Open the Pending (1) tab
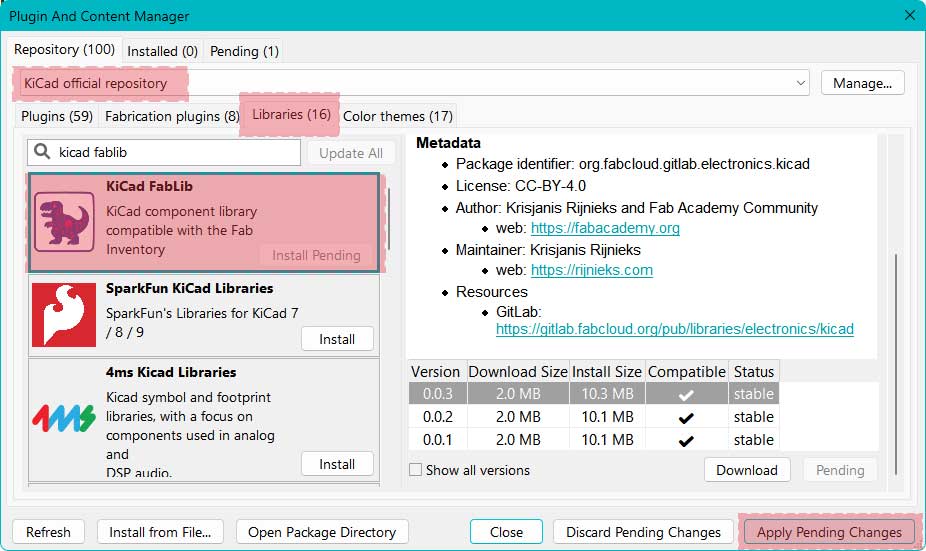The height and width of the screenshot is (551, 926). pyautogui.click(x=244, y=50)
